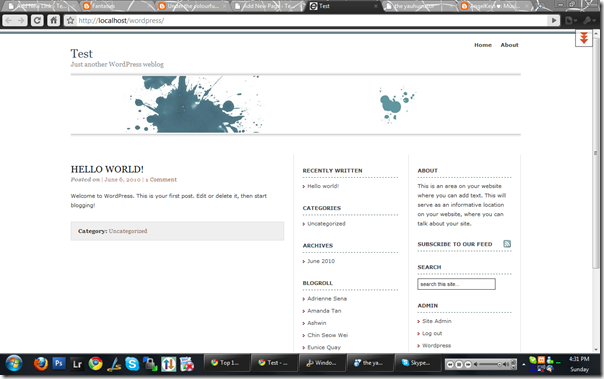Open the 'Adrienne Sena' blogroll link

pyautogui.click(x=327, y=299)
